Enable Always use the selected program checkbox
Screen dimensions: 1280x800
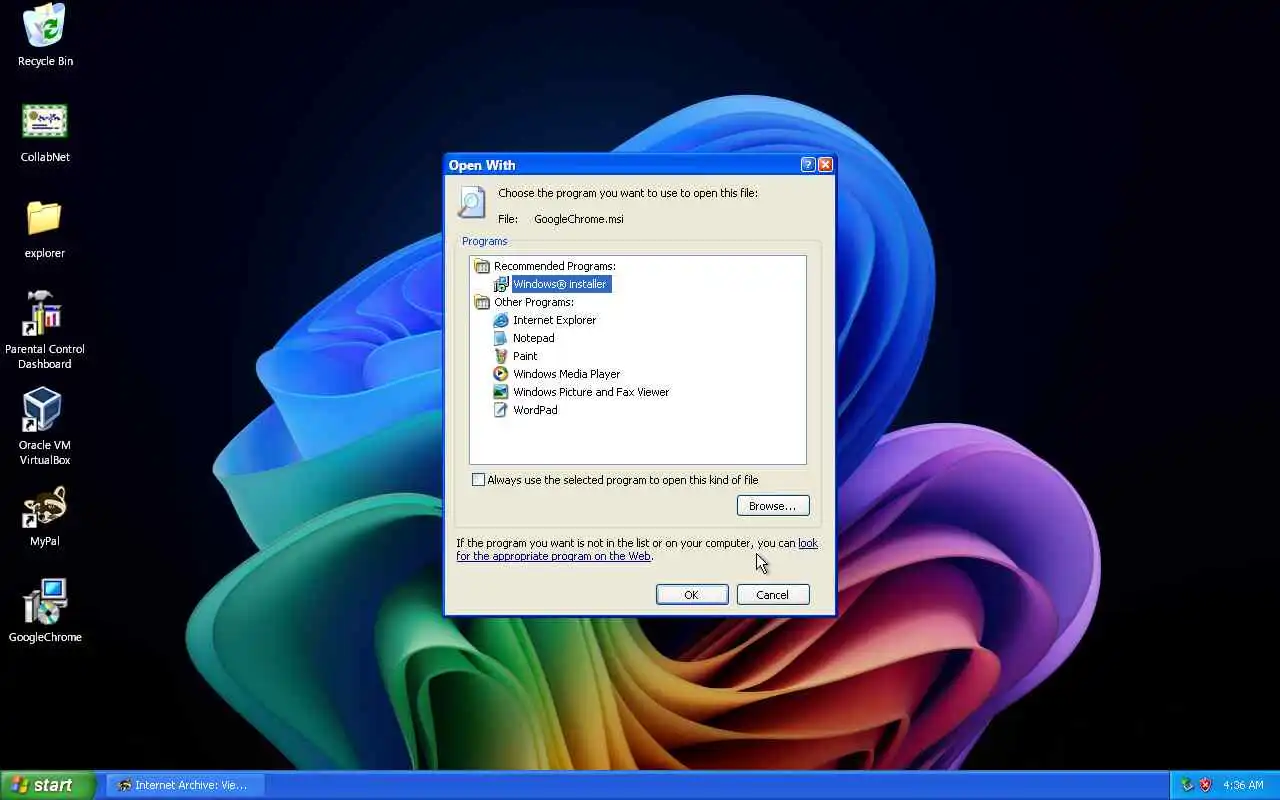pyautogui.click(x=478, y=480)
